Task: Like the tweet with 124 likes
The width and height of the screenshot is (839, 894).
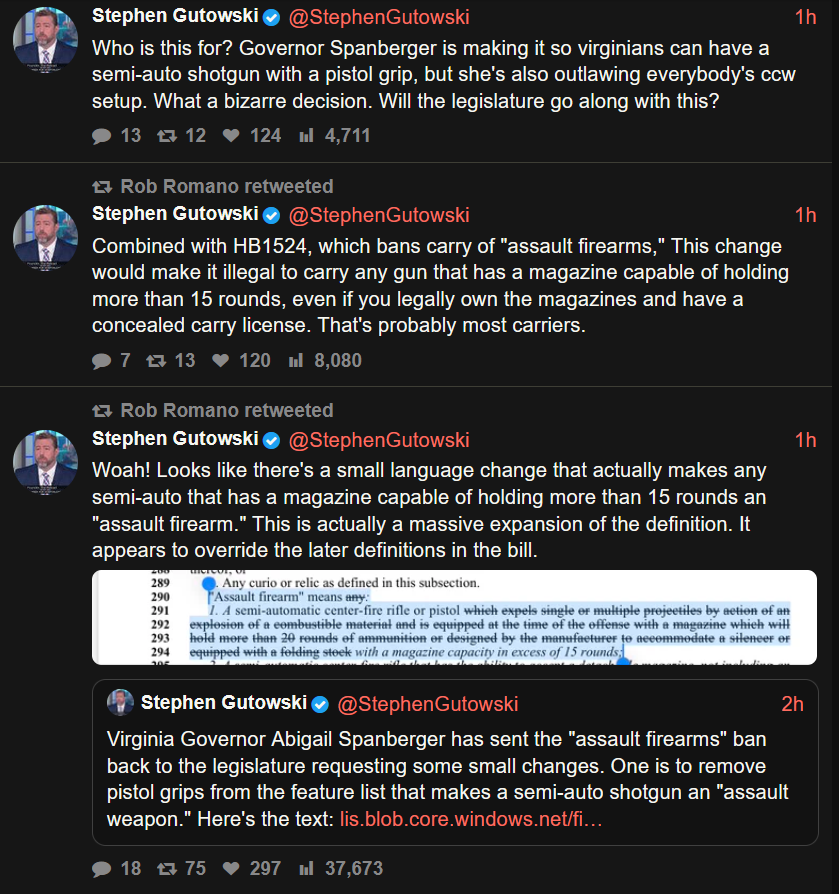Action: point(231,136)
